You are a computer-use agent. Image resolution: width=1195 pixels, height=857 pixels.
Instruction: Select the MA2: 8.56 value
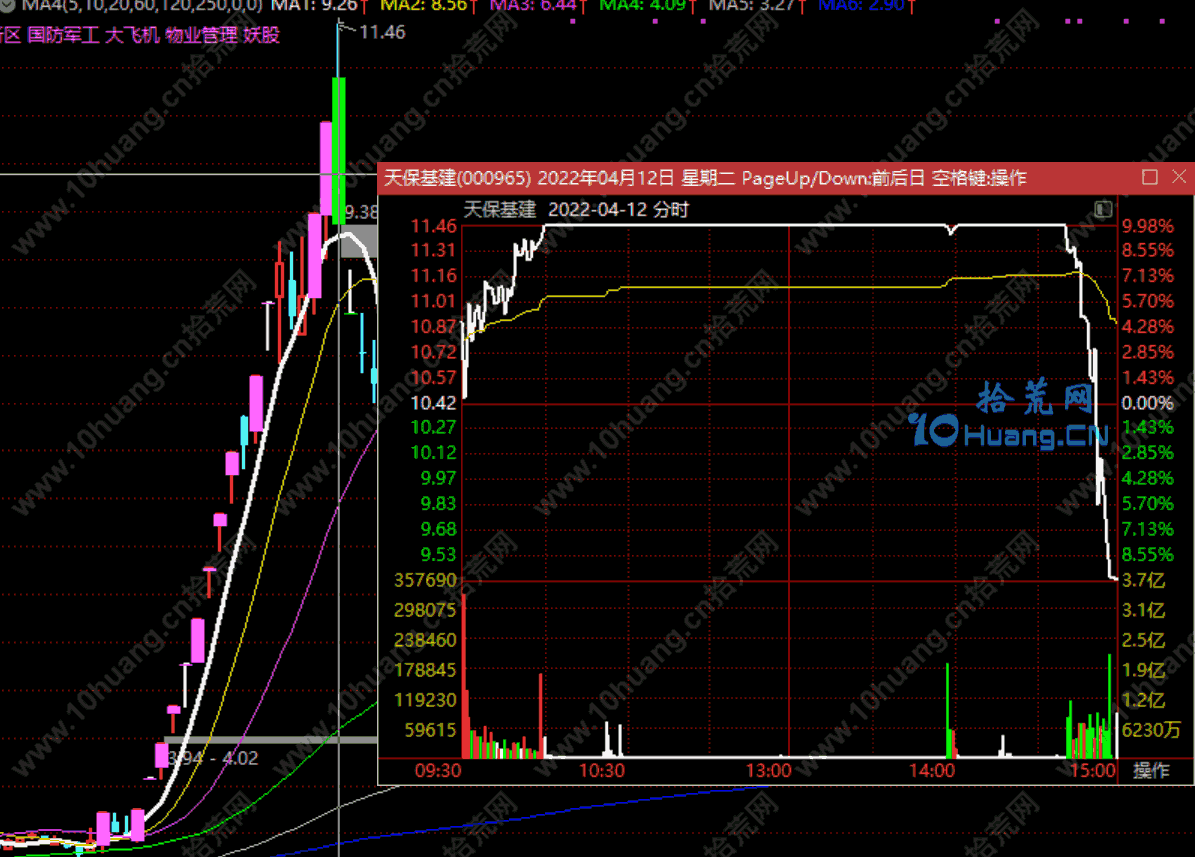tap(424, 5)
